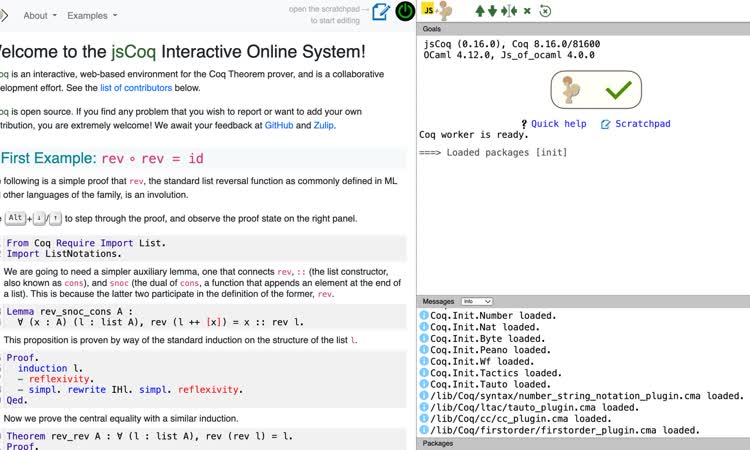The image size is (750, 450).
Task: Click the jsCoq version info text
Action: coord(512,44)
